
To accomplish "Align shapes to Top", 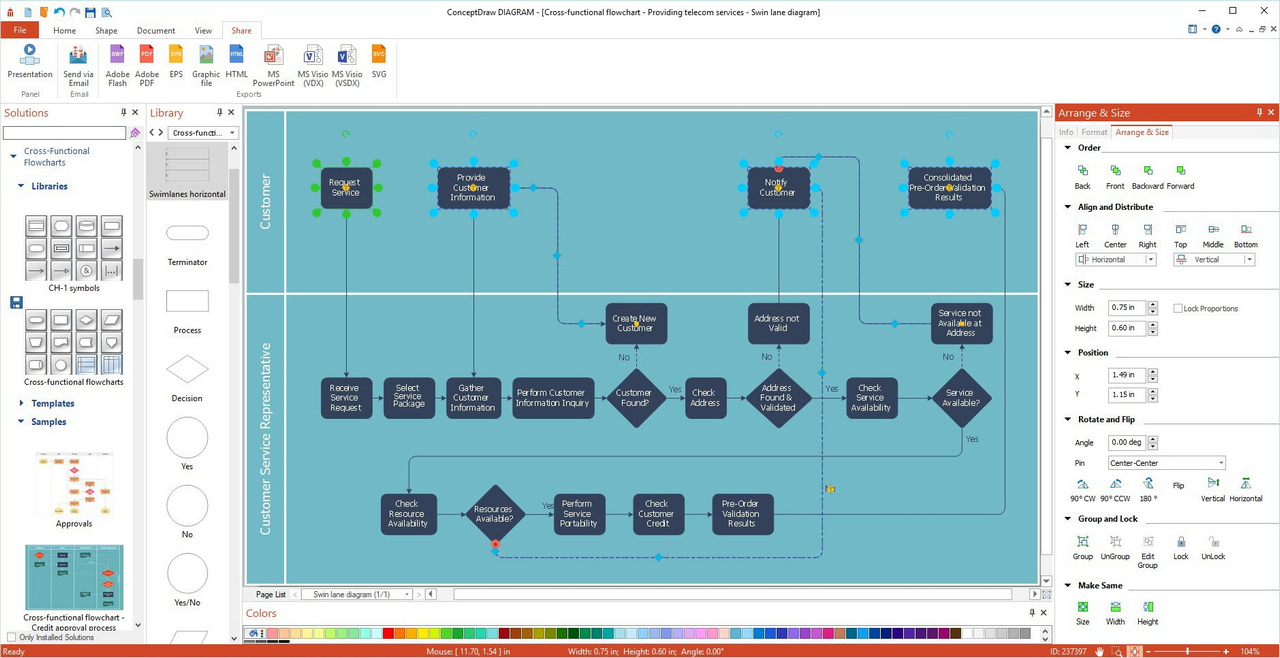I will tap(1181, 236).
